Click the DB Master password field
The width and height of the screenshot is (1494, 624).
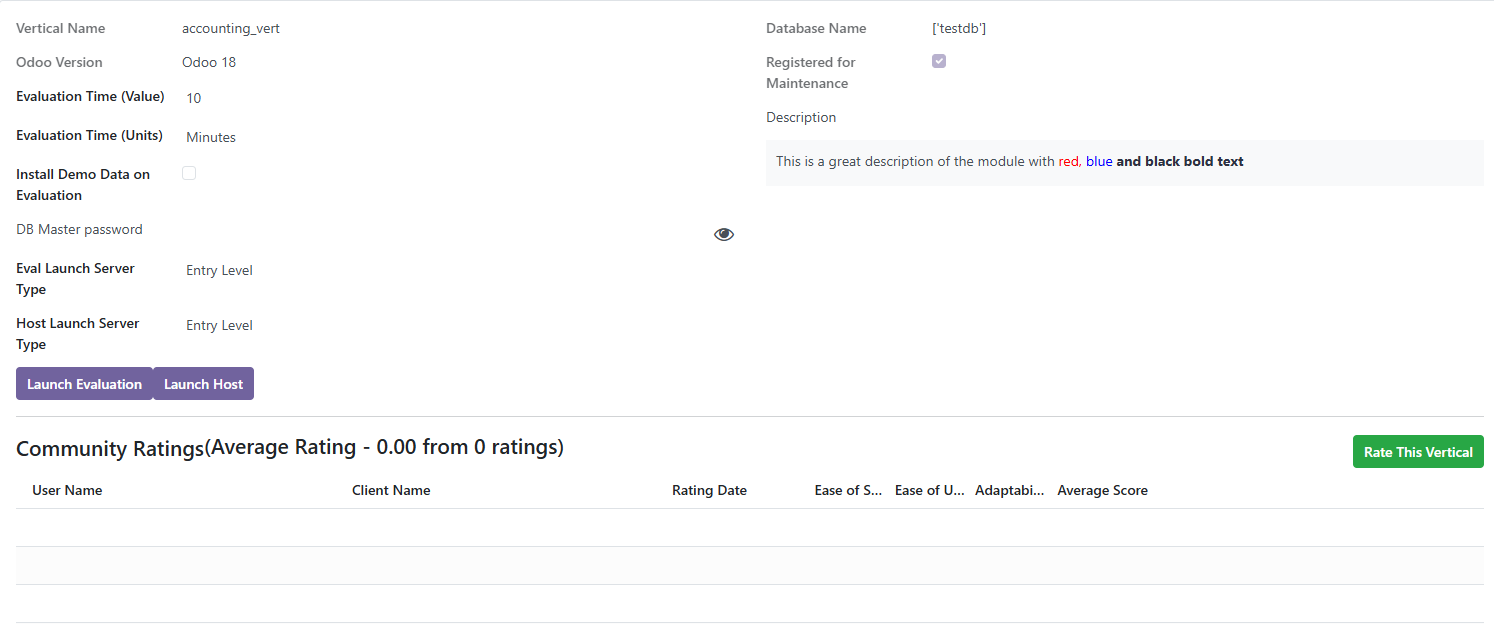(x=445, y=233)
